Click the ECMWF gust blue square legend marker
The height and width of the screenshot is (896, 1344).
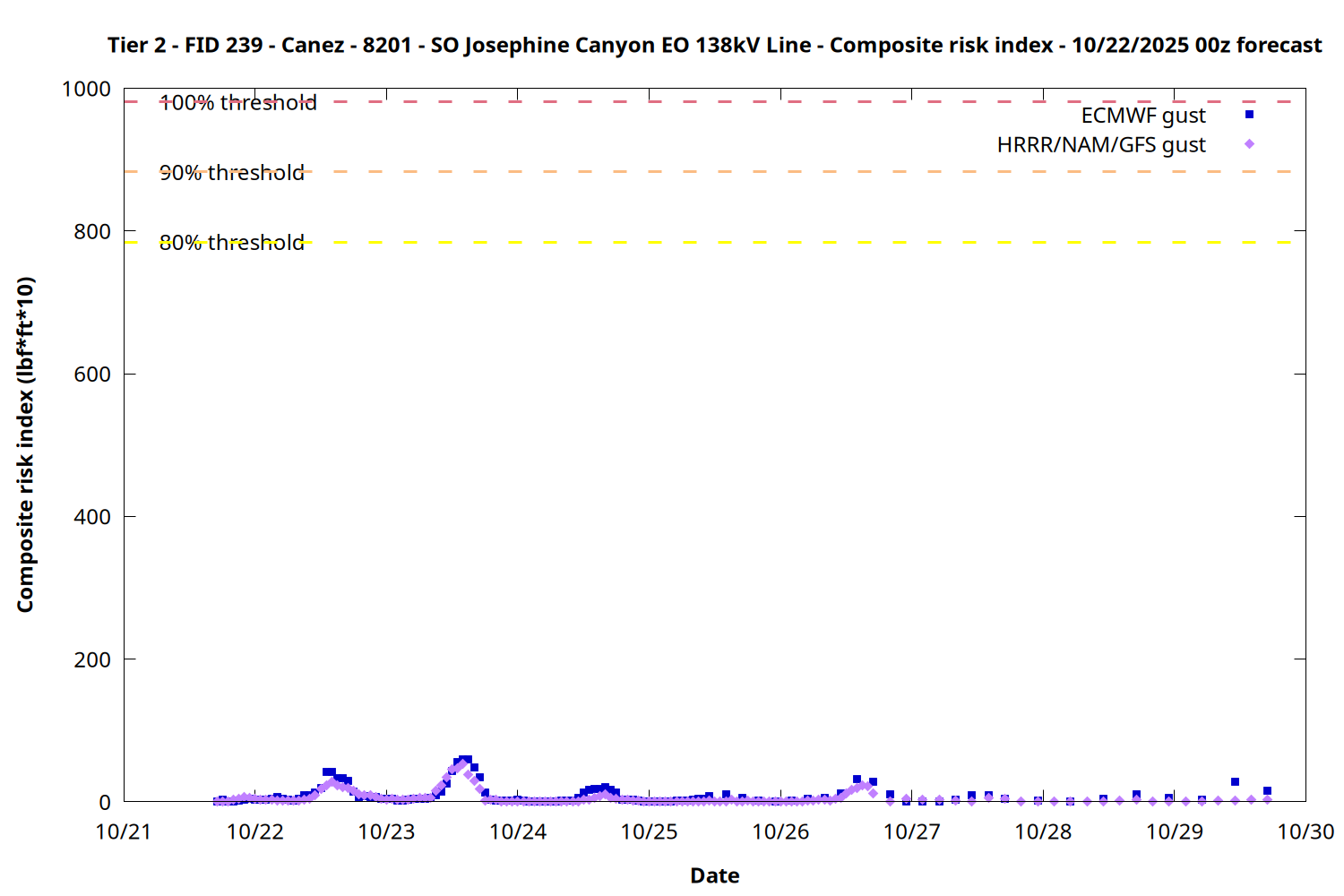[x=1249, y=115]
